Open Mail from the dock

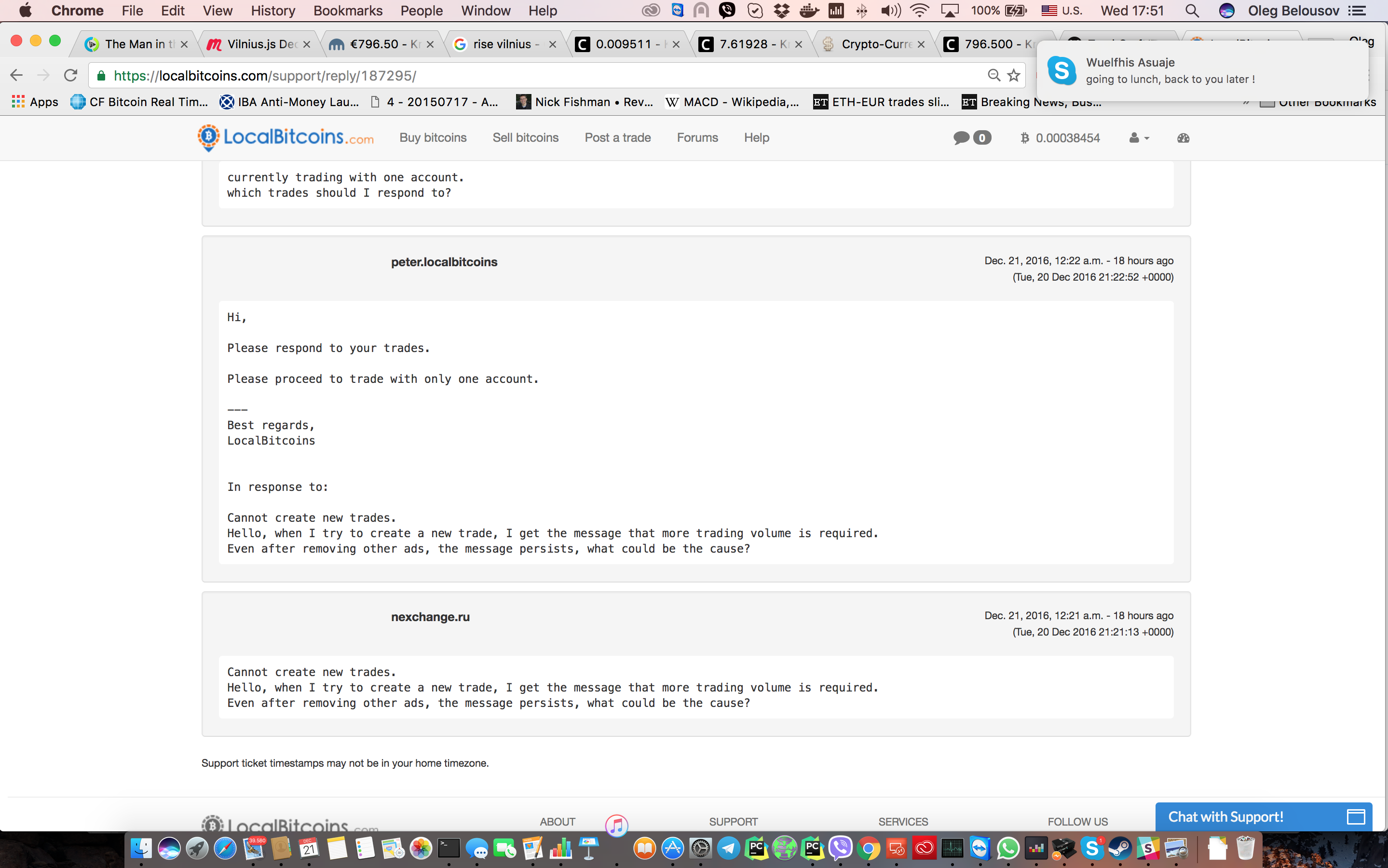(253, 848)
